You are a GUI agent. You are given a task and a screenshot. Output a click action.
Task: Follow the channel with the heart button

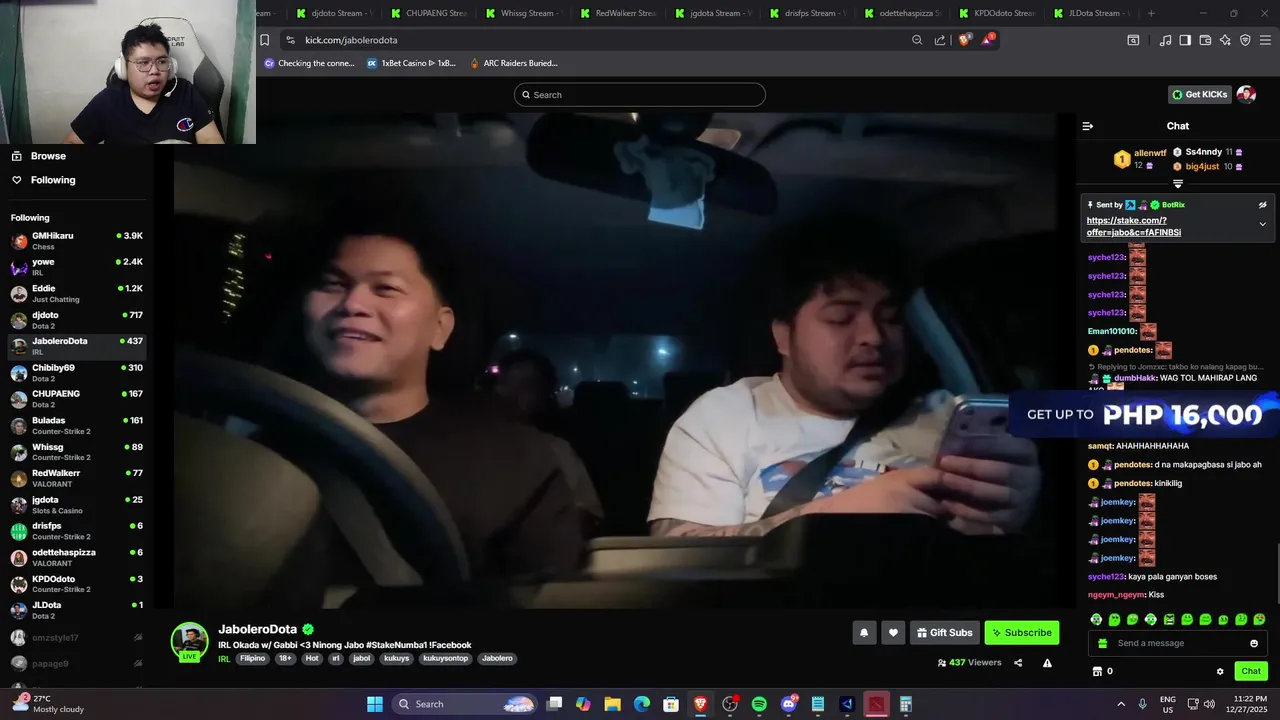point(893,632)
